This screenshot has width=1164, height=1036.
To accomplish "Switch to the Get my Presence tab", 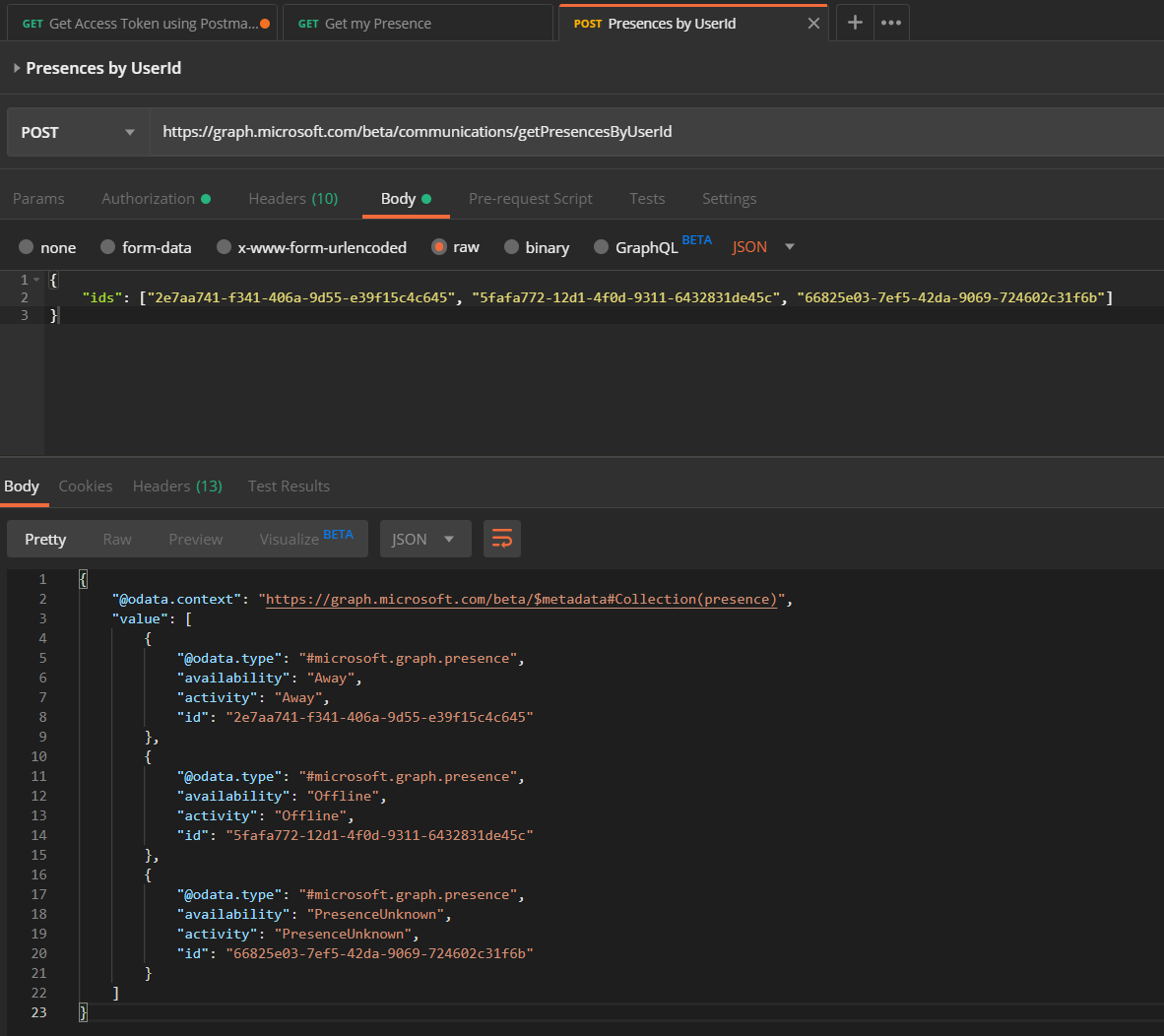I will 378,24.
